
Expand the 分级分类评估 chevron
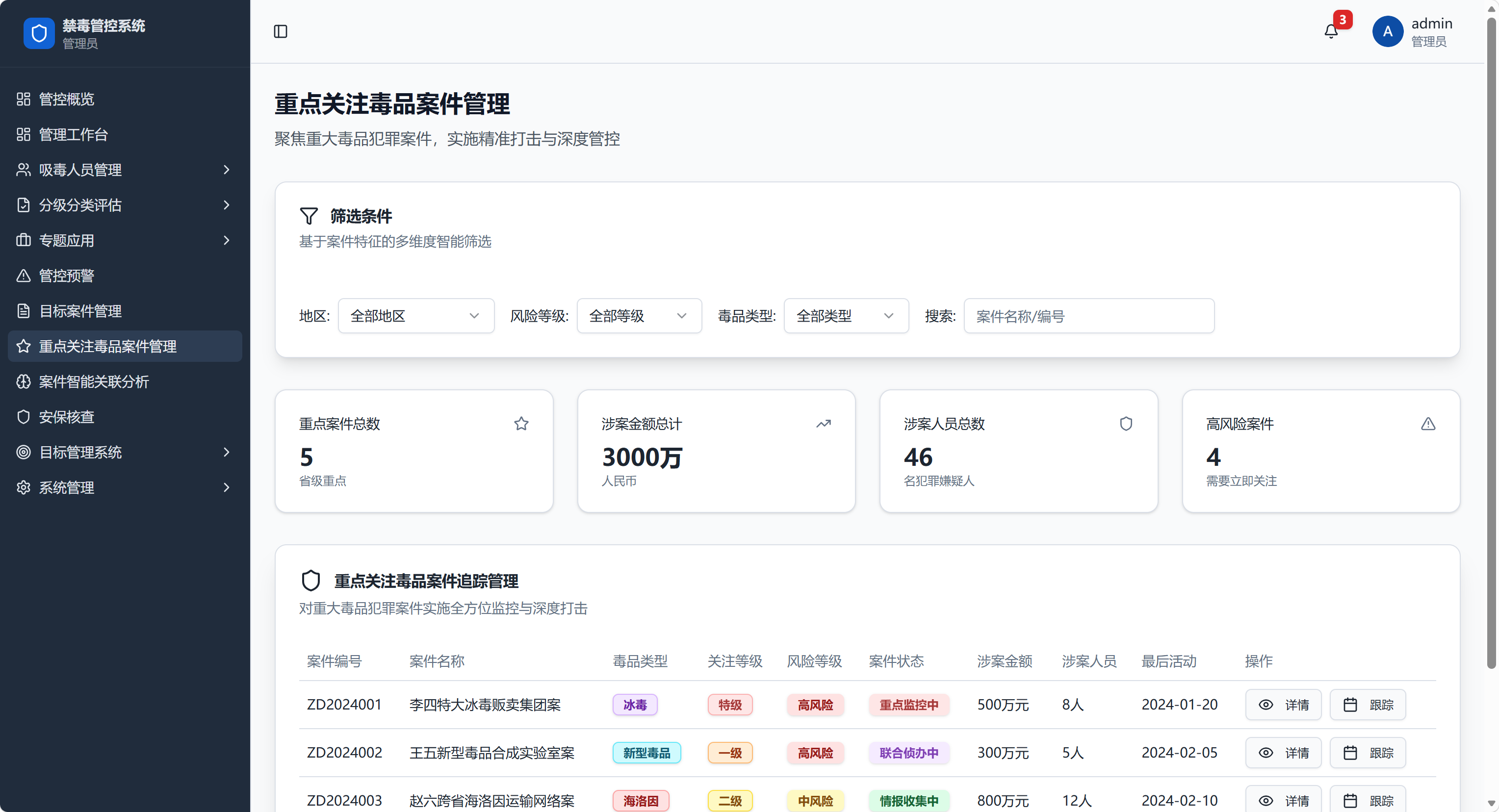pyautogui.click(x=226, y=205)
